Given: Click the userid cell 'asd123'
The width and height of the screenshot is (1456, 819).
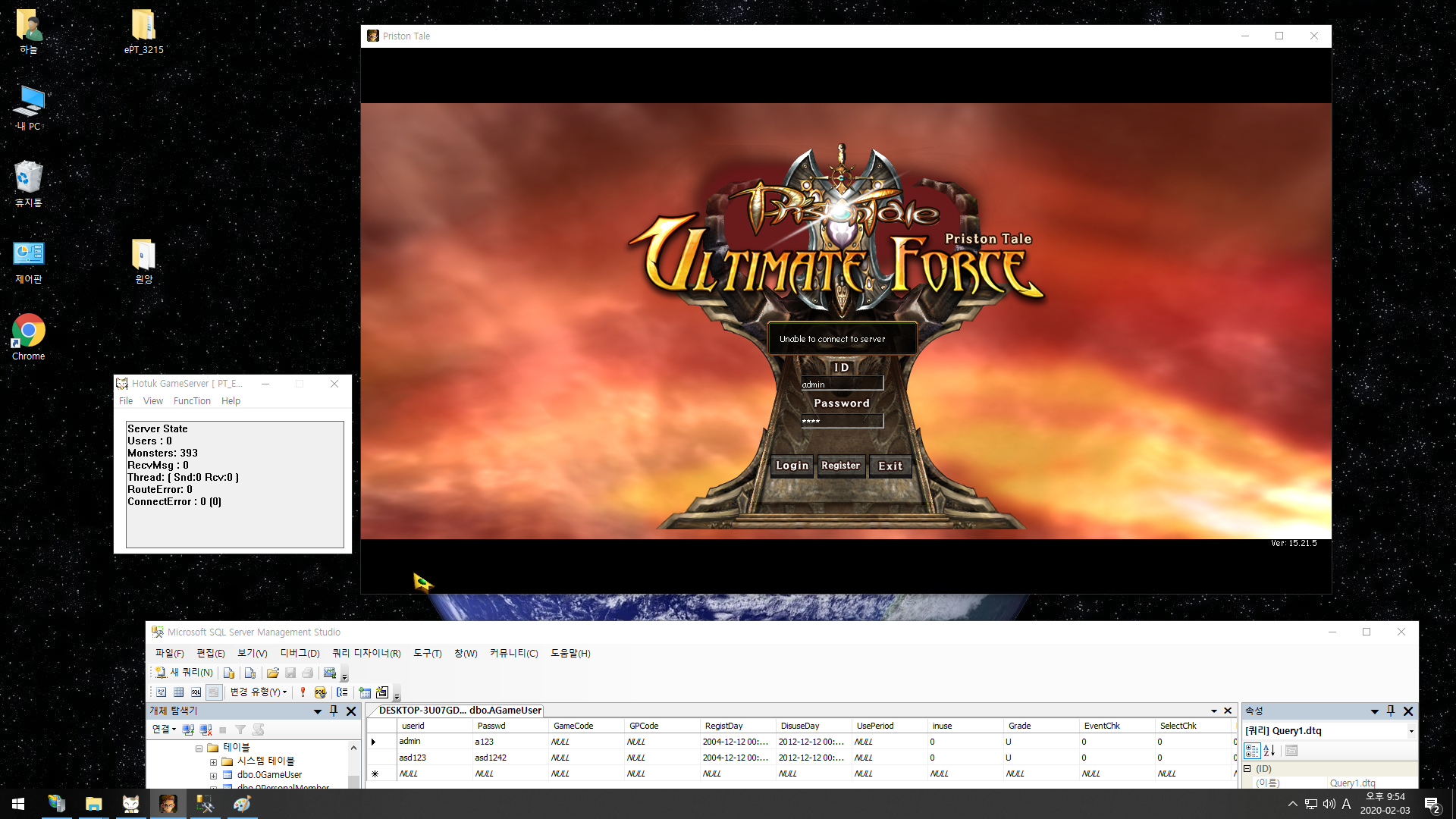Looking at the screenshot, I should (x=435, y=758).
